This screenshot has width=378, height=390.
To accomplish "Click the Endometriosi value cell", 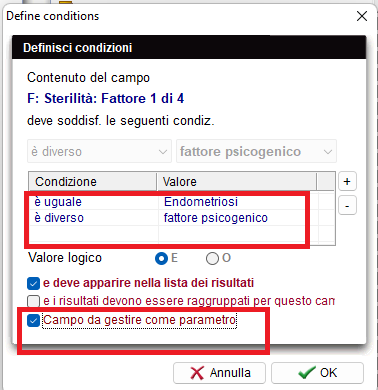I will click(x=201, y=202).
